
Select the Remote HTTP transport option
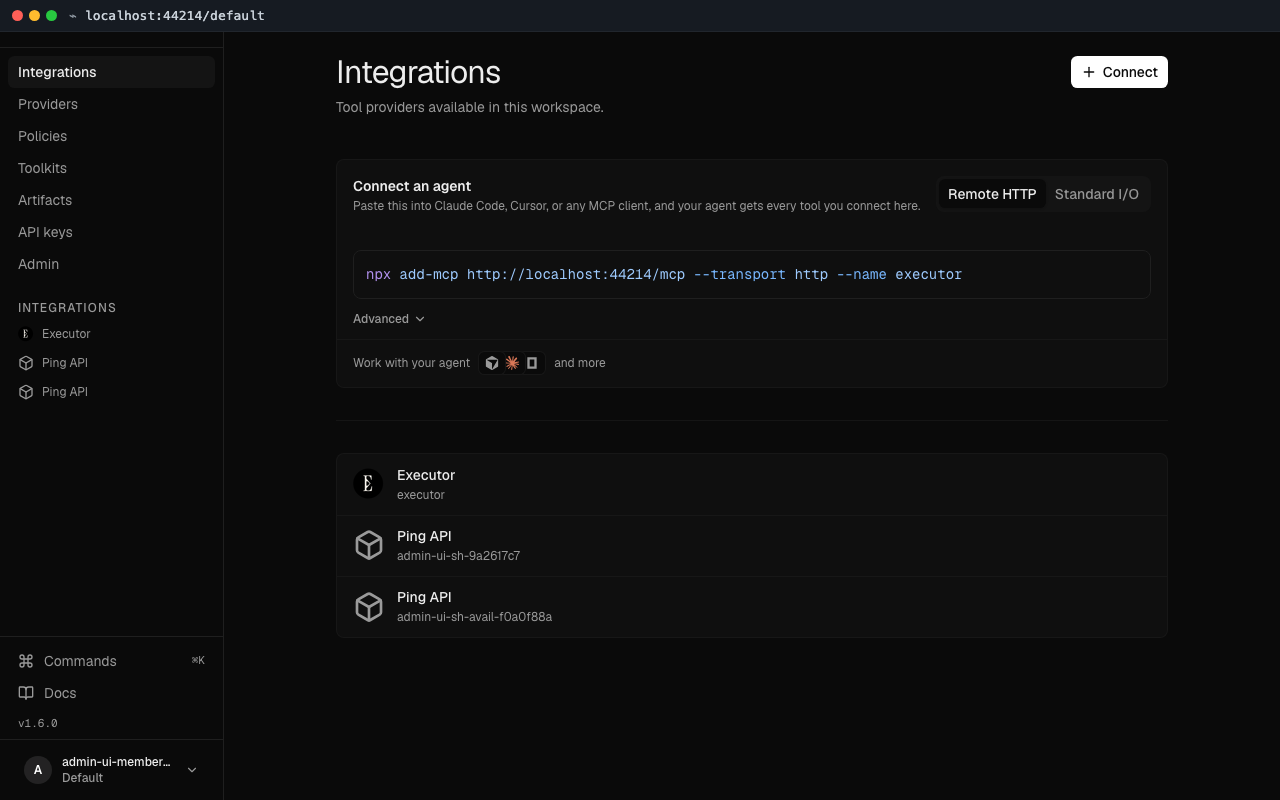[x=992, y=194]
